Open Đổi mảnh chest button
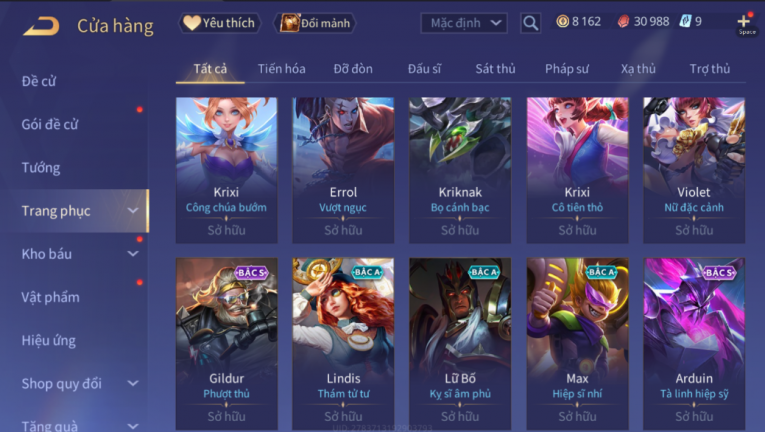This screenshot has width=765, height=432. [x=315, y=23]
